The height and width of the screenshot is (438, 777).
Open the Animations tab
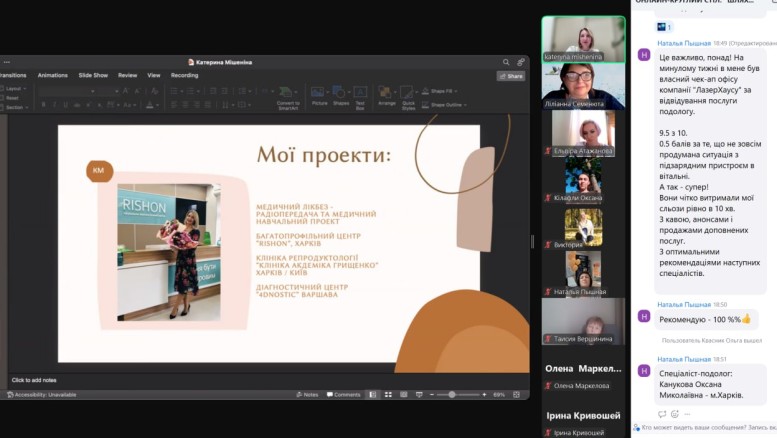click(53, 75)
